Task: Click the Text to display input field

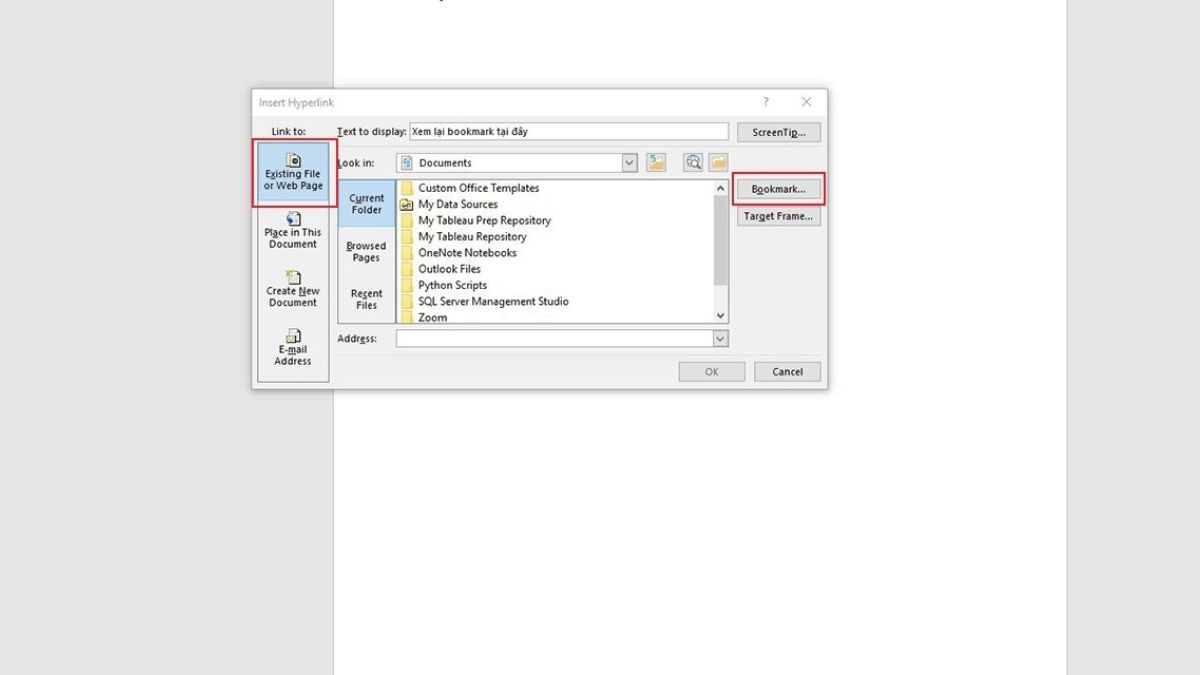Action: pyautogui.click(x=568, y=132)
